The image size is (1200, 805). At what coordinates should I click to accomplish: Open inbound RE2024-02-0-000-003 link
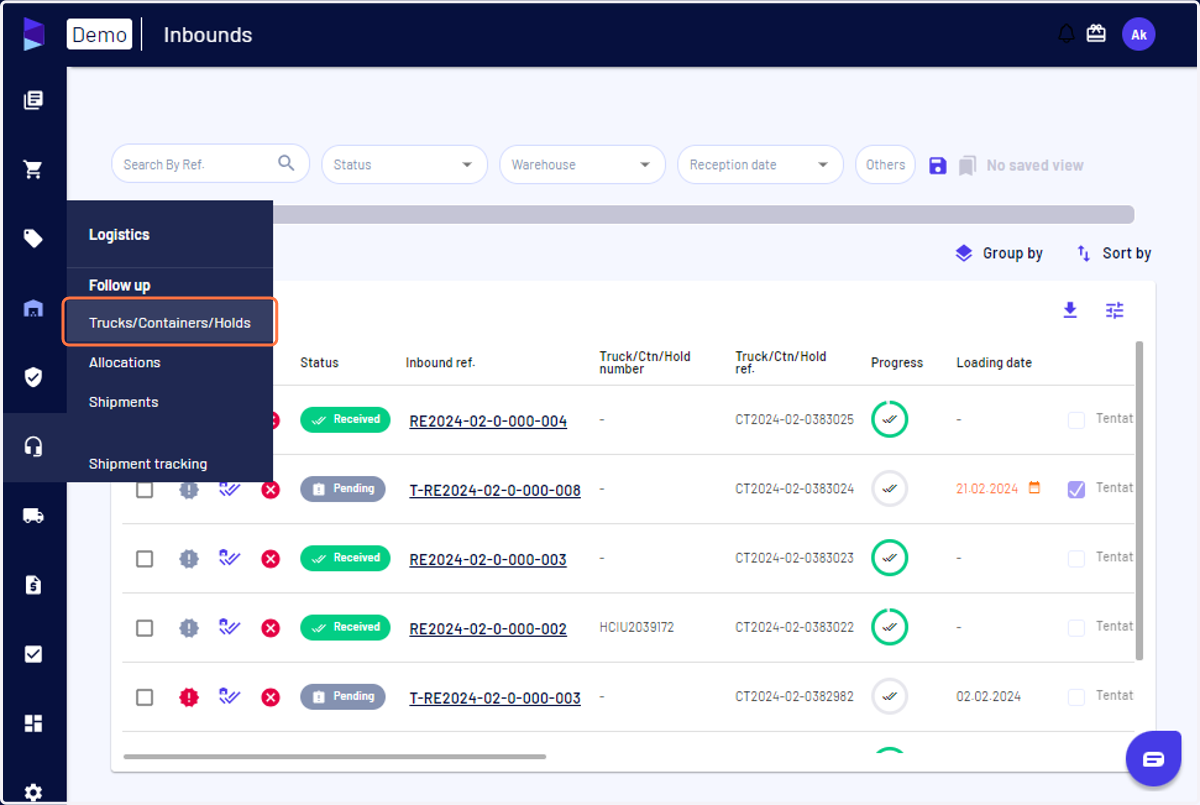[x=488, y=559]
